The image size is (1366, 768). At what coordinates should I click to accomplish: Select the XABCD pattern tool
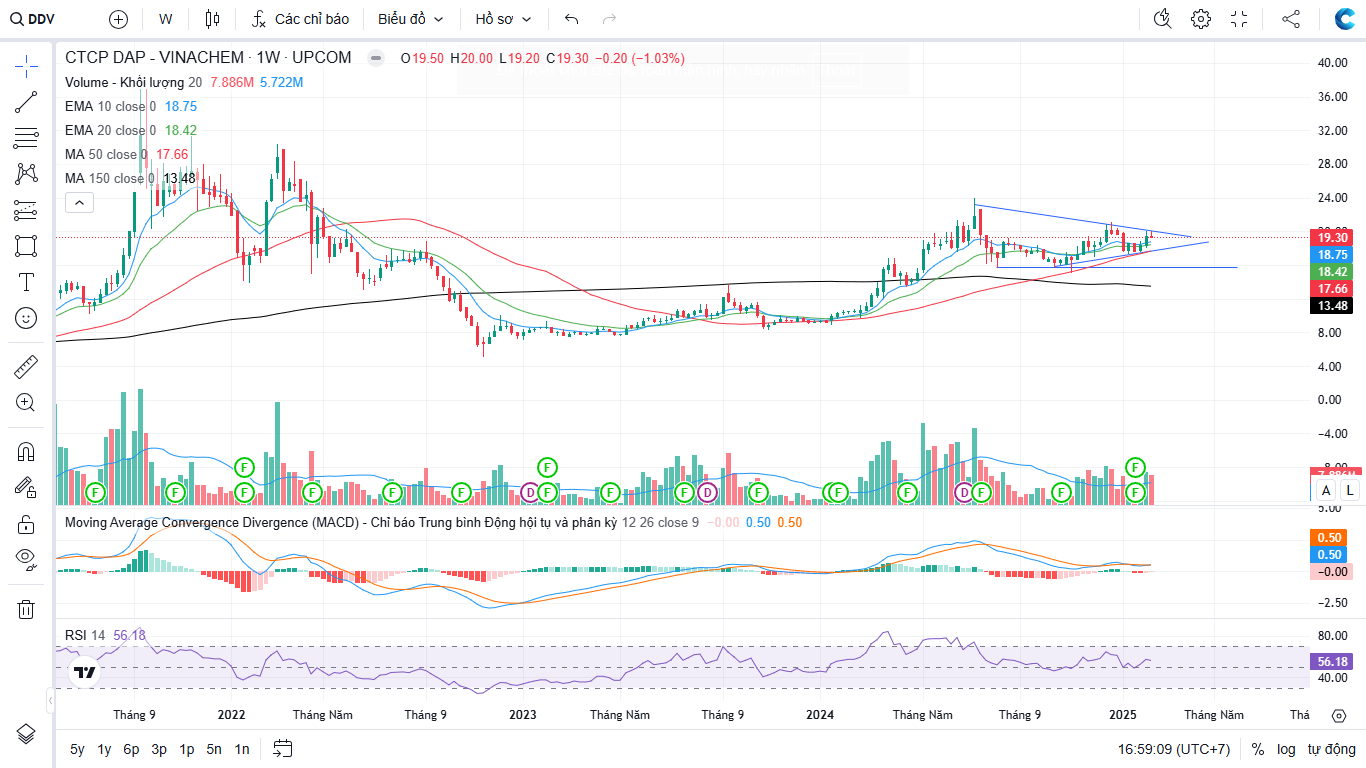[x=26, y=174]
